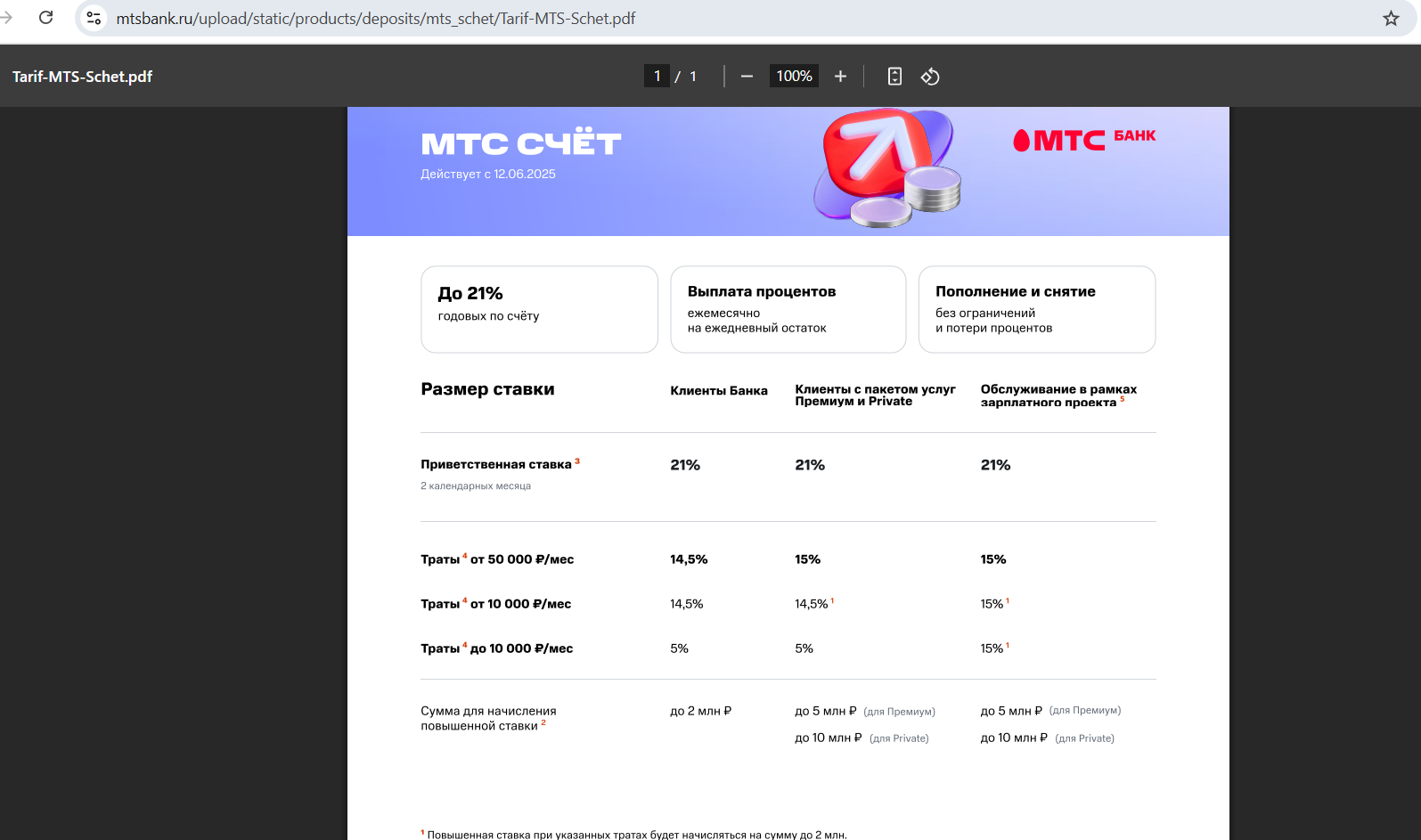Click 'Траты до 10 000 ₽/мес' row label
Screen dimensions: 1421x840
click(497, 648)
